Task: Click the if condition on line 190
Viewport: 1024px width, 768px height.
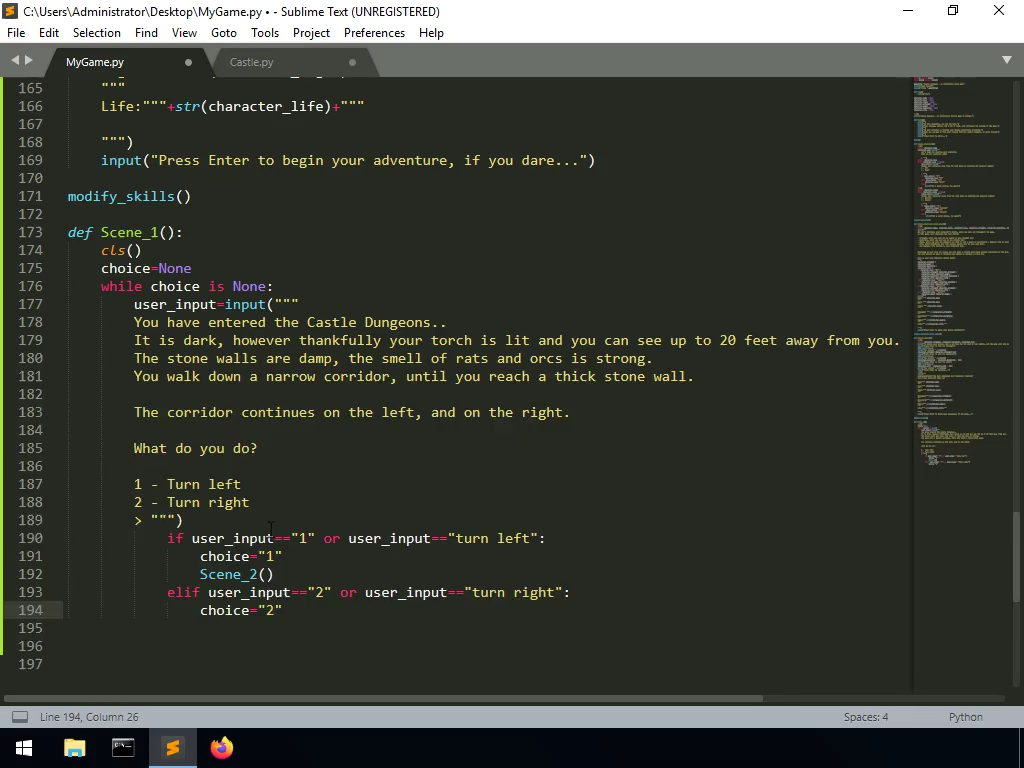Action: click(x=356, y=538)
